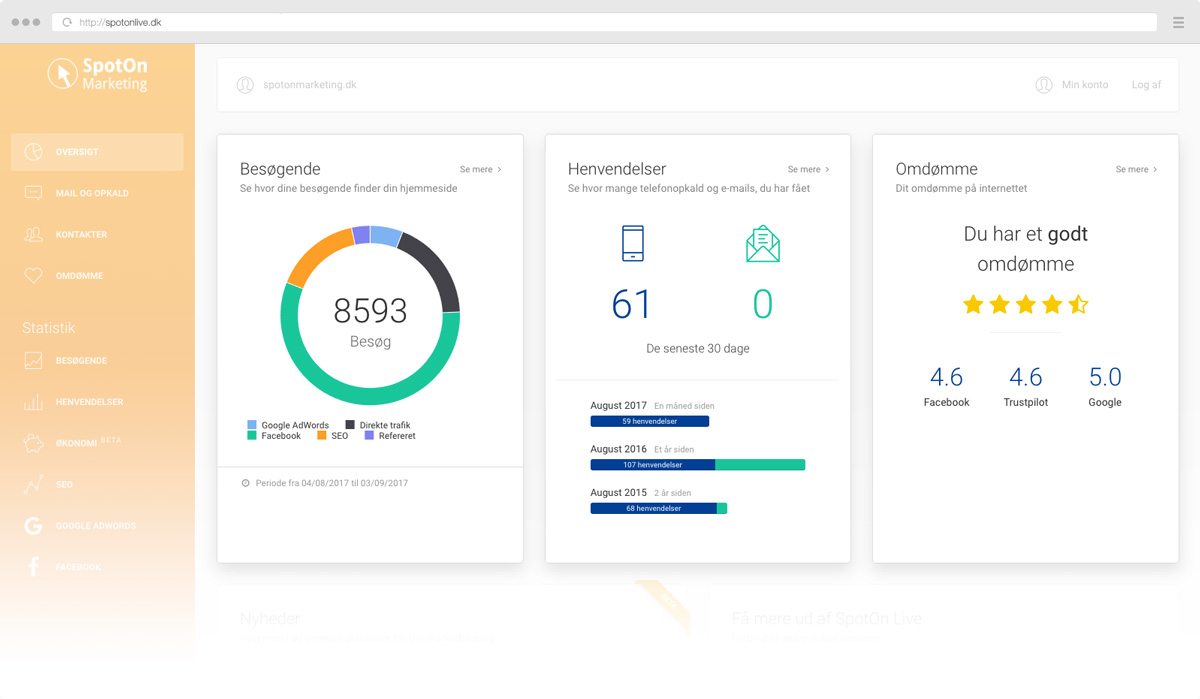
Task: Open the browser hamburger menu
Action: coord(1178,22)
